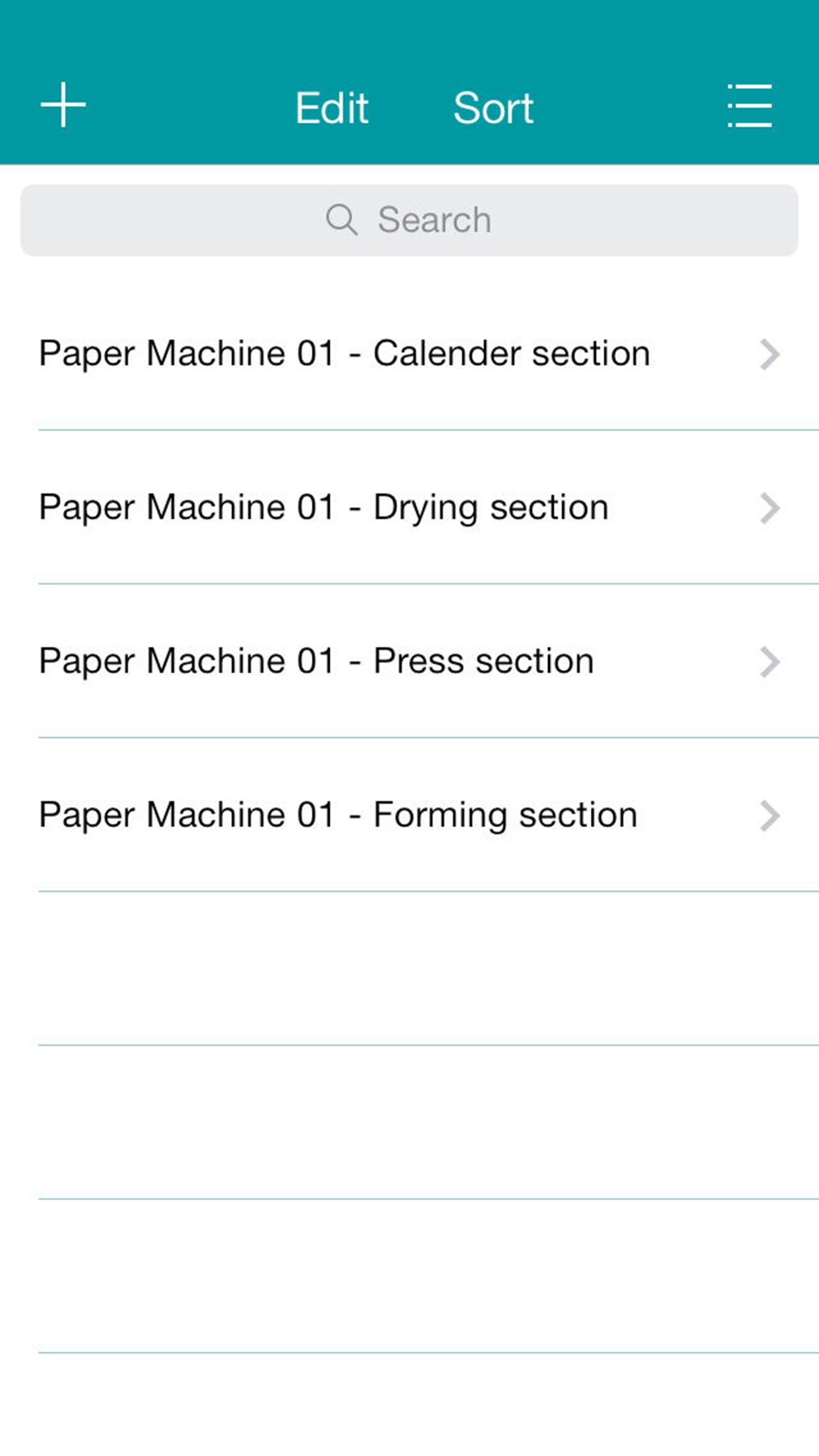Screen dimensions: 819x1456
Task: Tap the Sort button in header
Action: [493, 107]
